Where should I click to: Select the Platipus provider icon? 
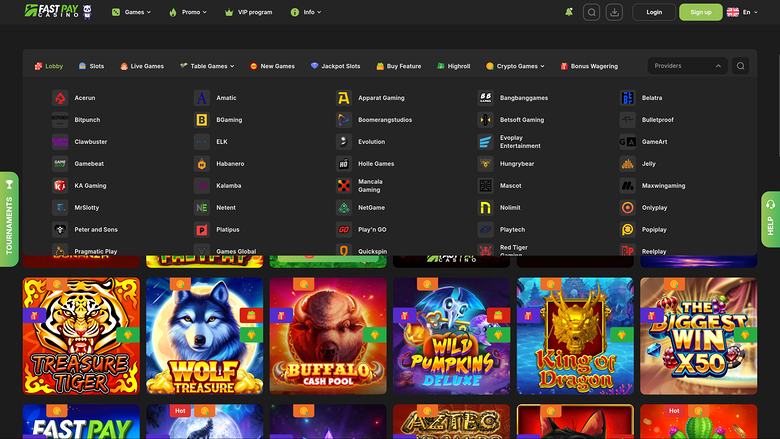pyautogui.click(x=202, y=229)
